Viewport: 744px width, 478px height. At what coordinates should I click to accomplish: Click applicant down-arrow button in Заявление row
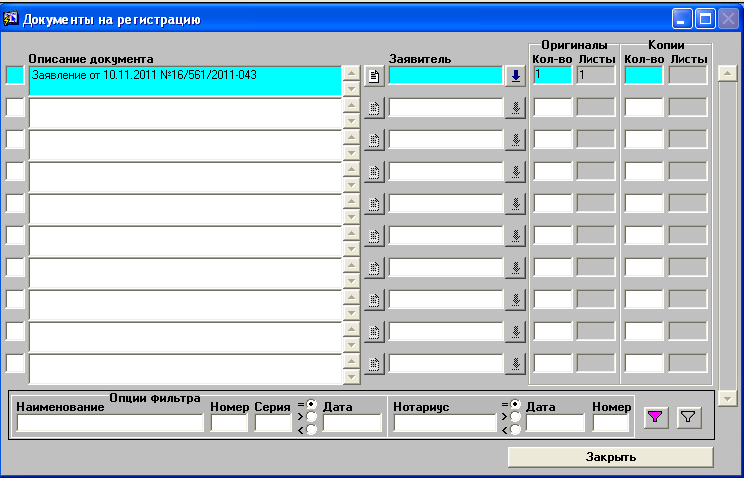click(515, 76)
